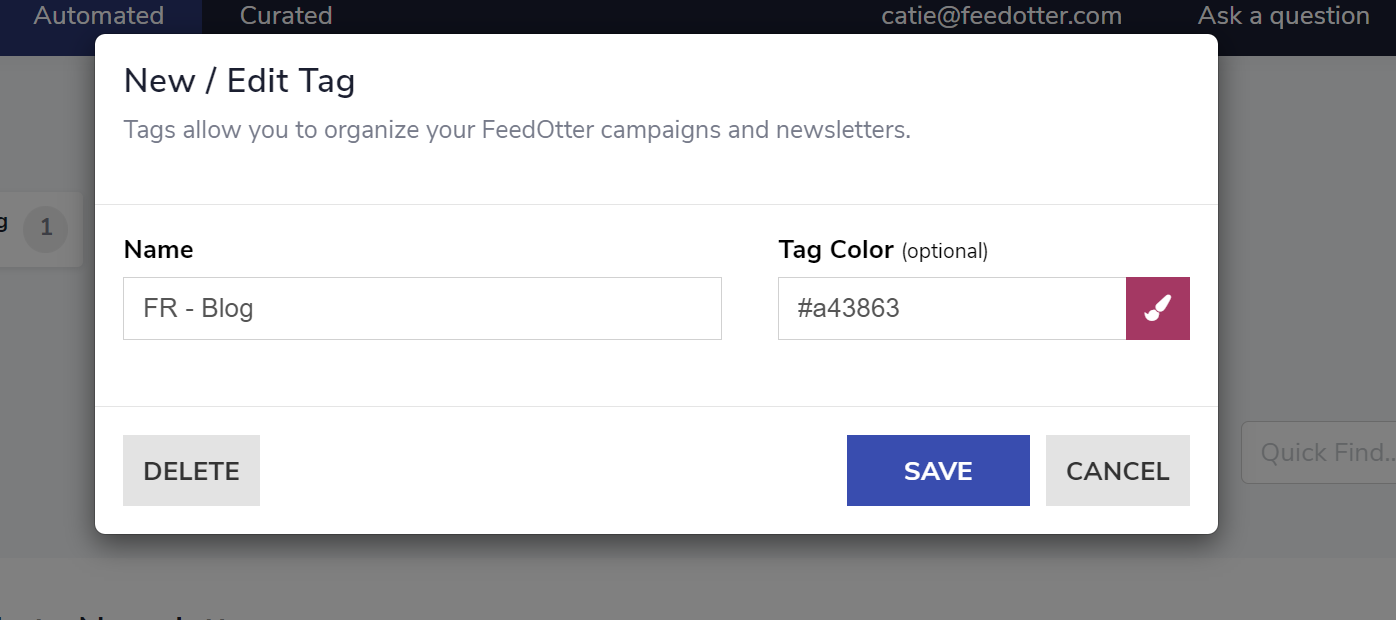Click the Name field label
Screen dimensions: 1396x620
tap(159, 249)
